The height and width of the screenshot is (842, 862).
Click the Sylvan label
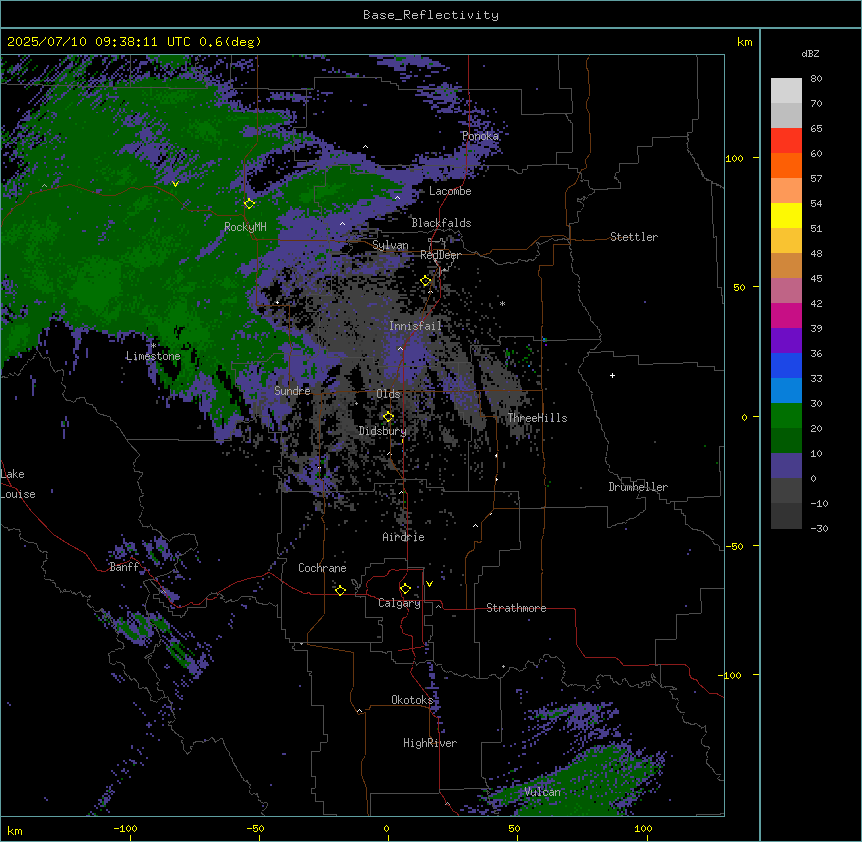click(390, 246)
